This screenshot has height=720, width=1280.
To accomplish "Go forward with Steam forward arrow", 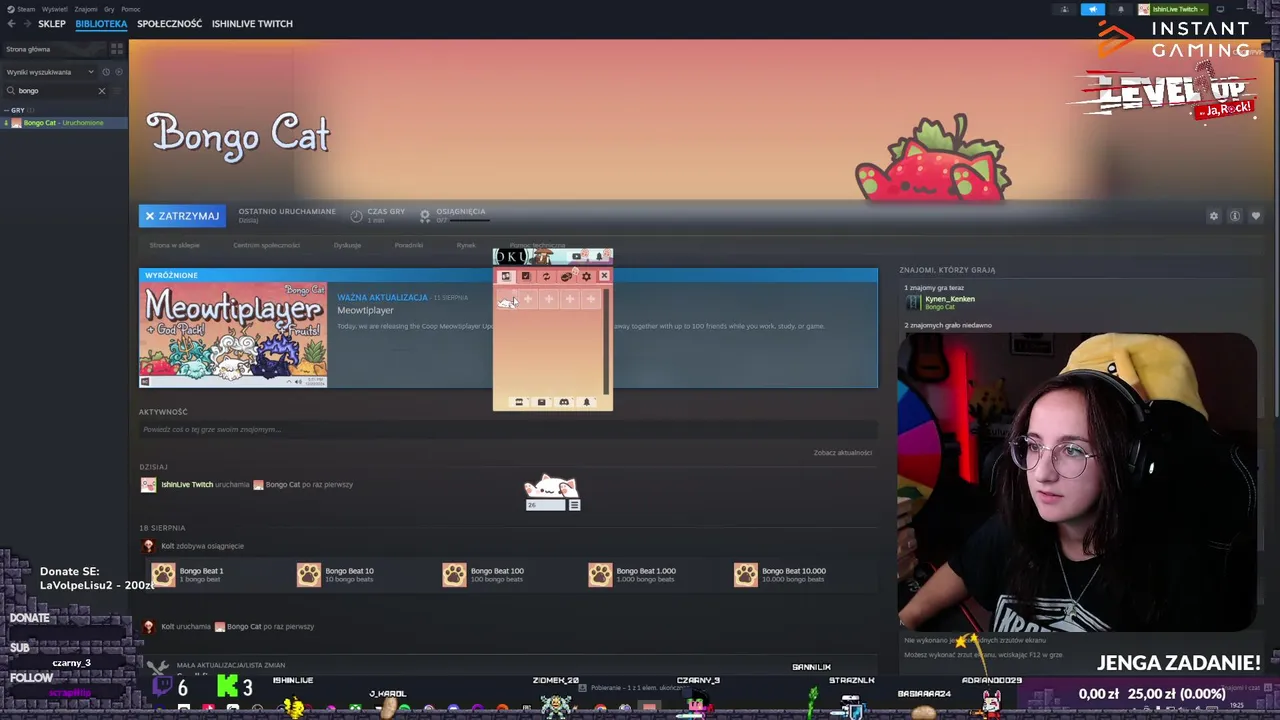I will [x=26, y=24].
